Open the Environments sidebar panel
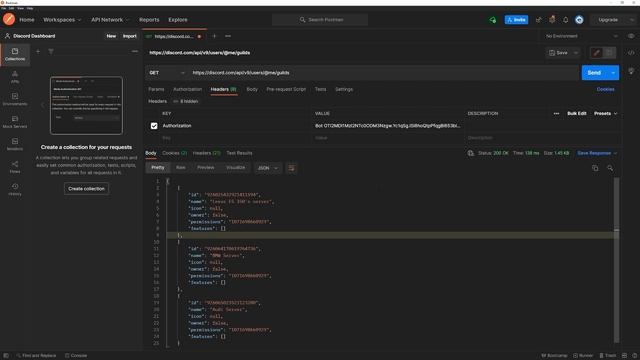 pos(15,99)
